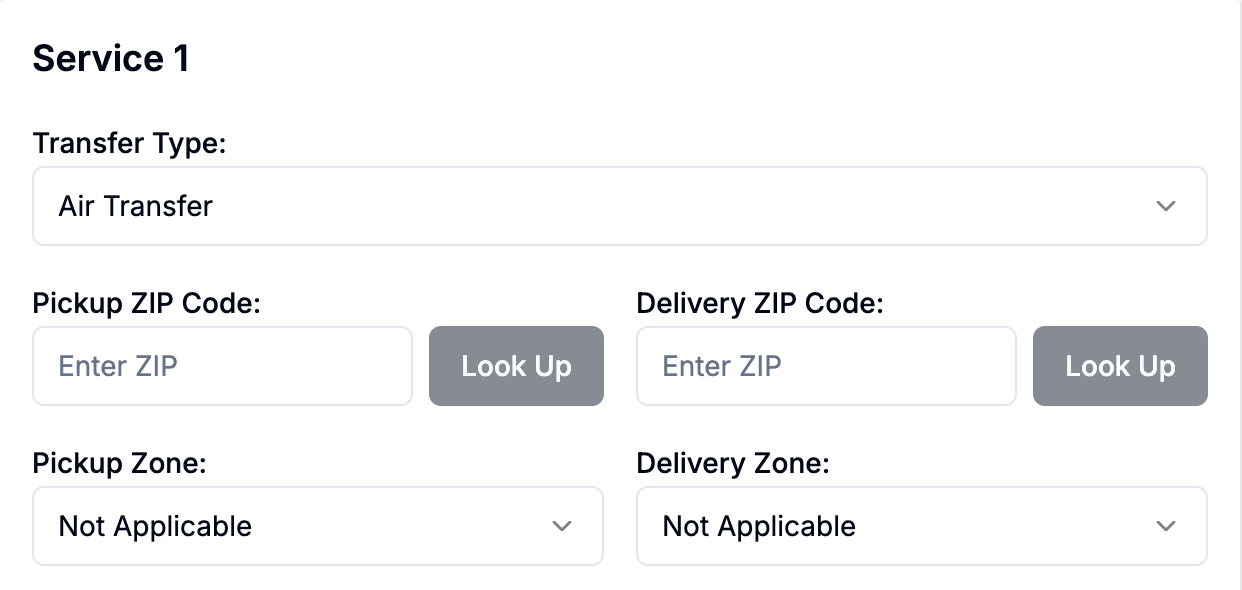The height and width of the screenshot is (590, 1242).
Task: Click the "Enter ZIP" placeholder near Pickup
Action: pyautogui.click(x=115, y=366)
